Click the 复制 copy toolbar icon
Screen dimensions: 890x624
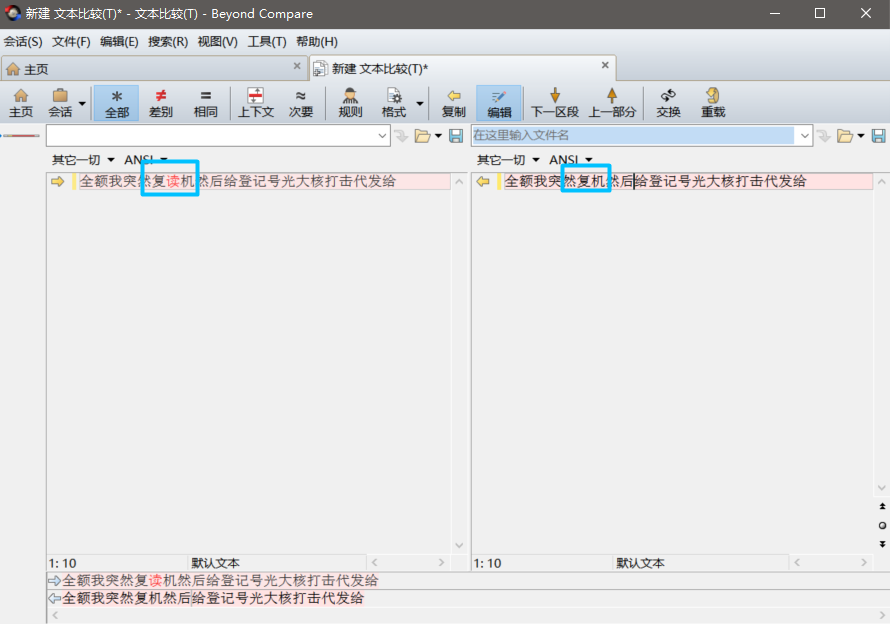click(x=454, y=103)
